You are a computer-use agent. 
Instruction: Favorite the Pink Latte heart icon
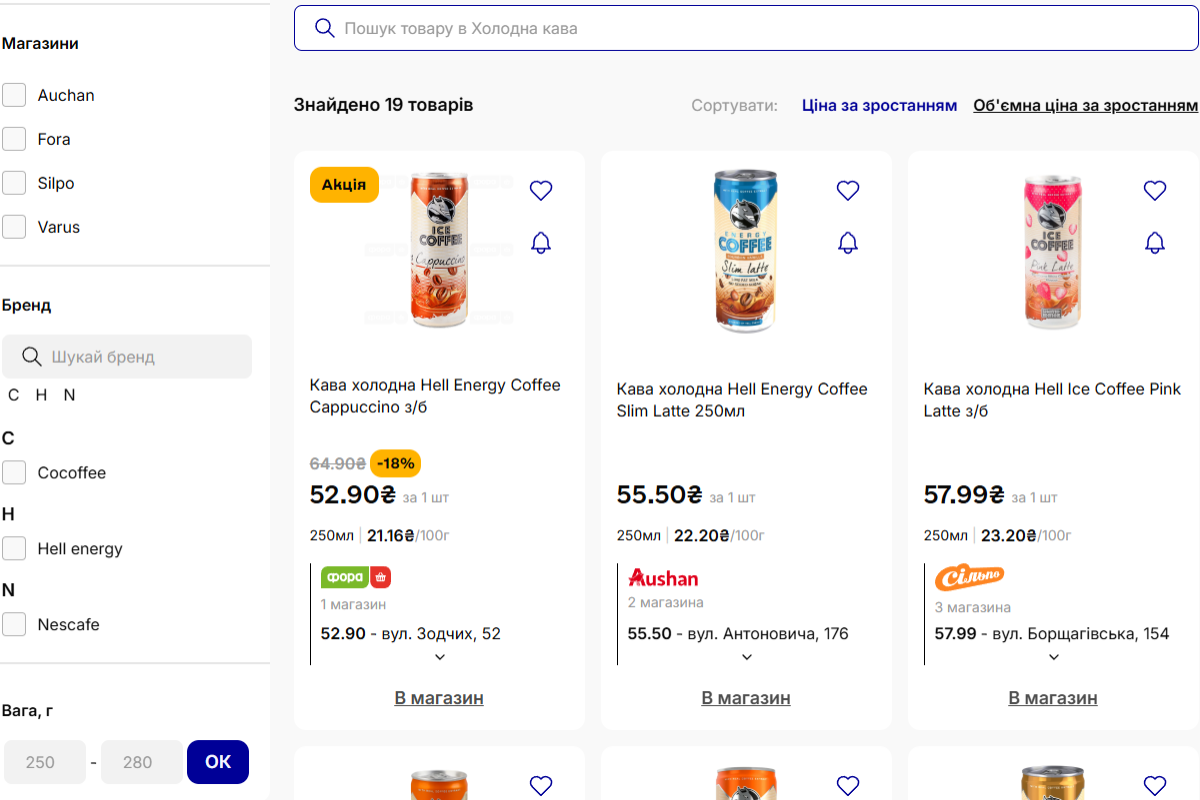(x=1155, y=190)
